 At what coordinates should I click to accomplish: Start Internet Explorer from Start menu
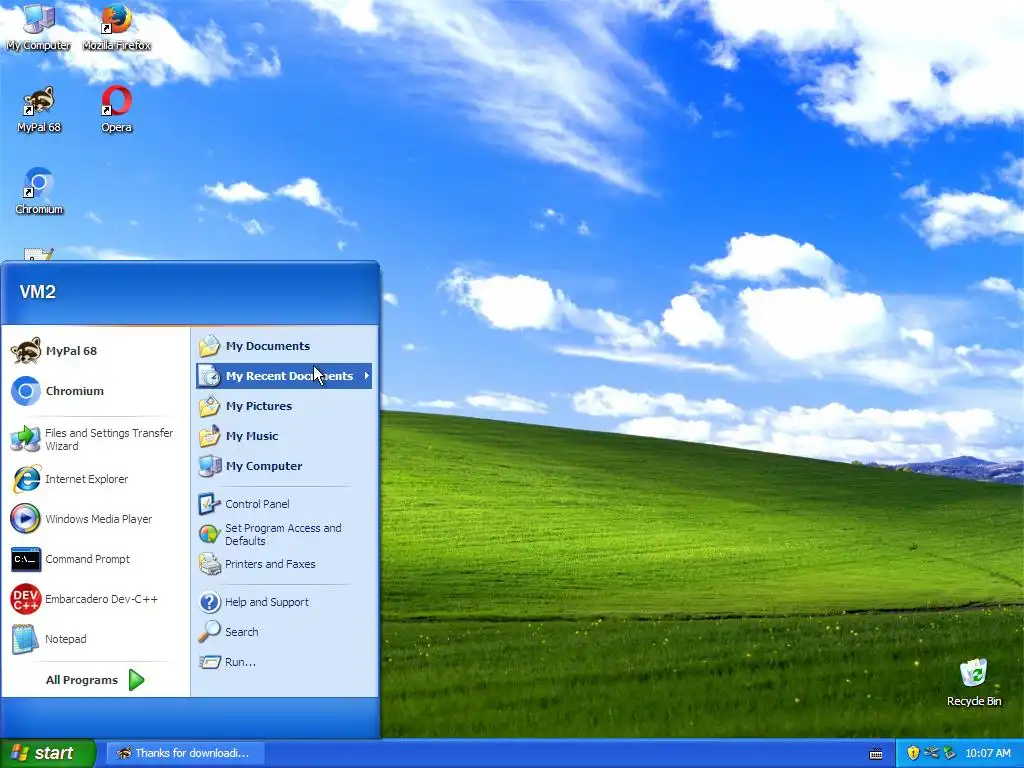[x=95, y=479]
